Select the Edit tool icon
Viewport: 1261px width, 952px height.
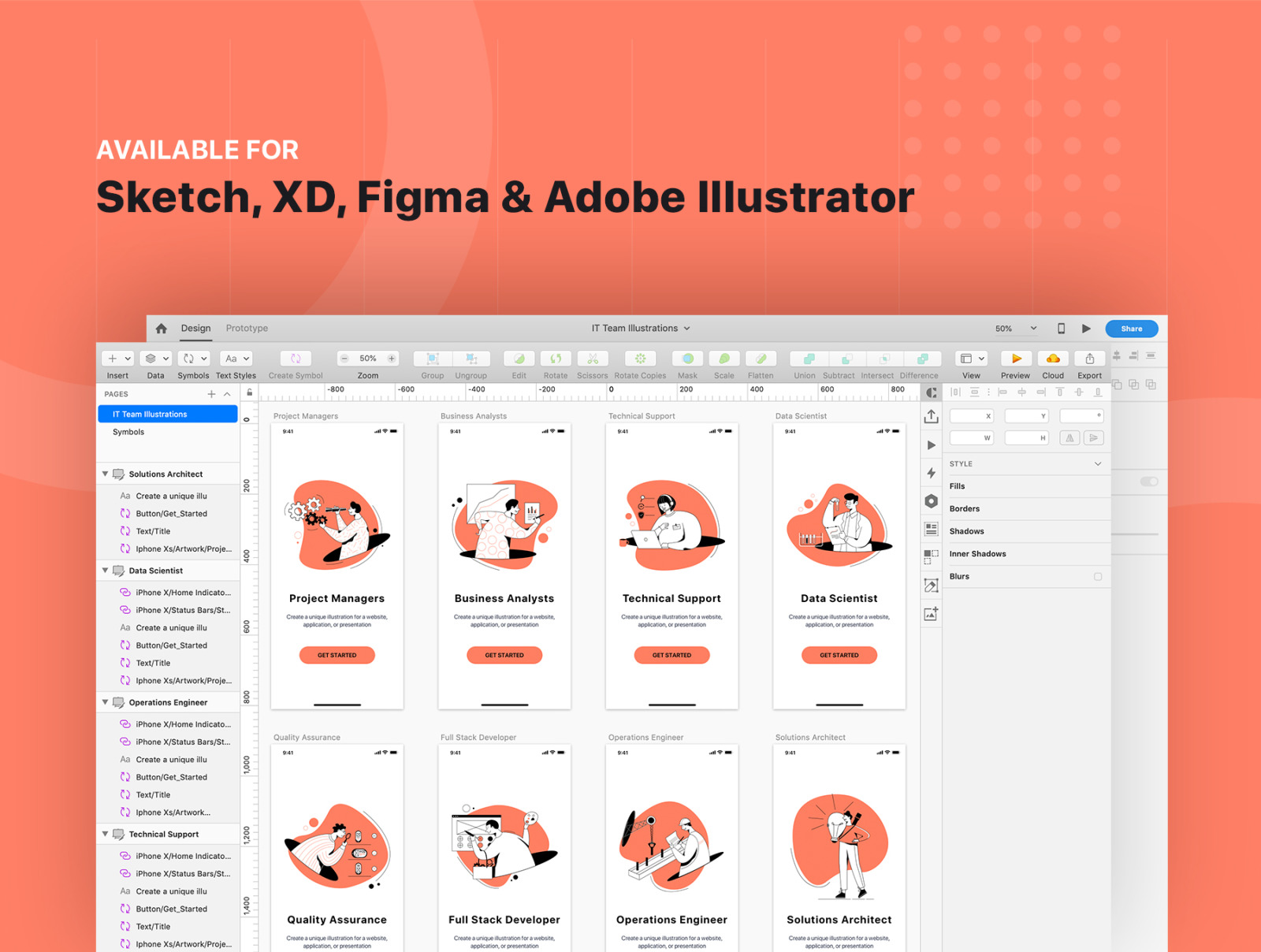519,359
